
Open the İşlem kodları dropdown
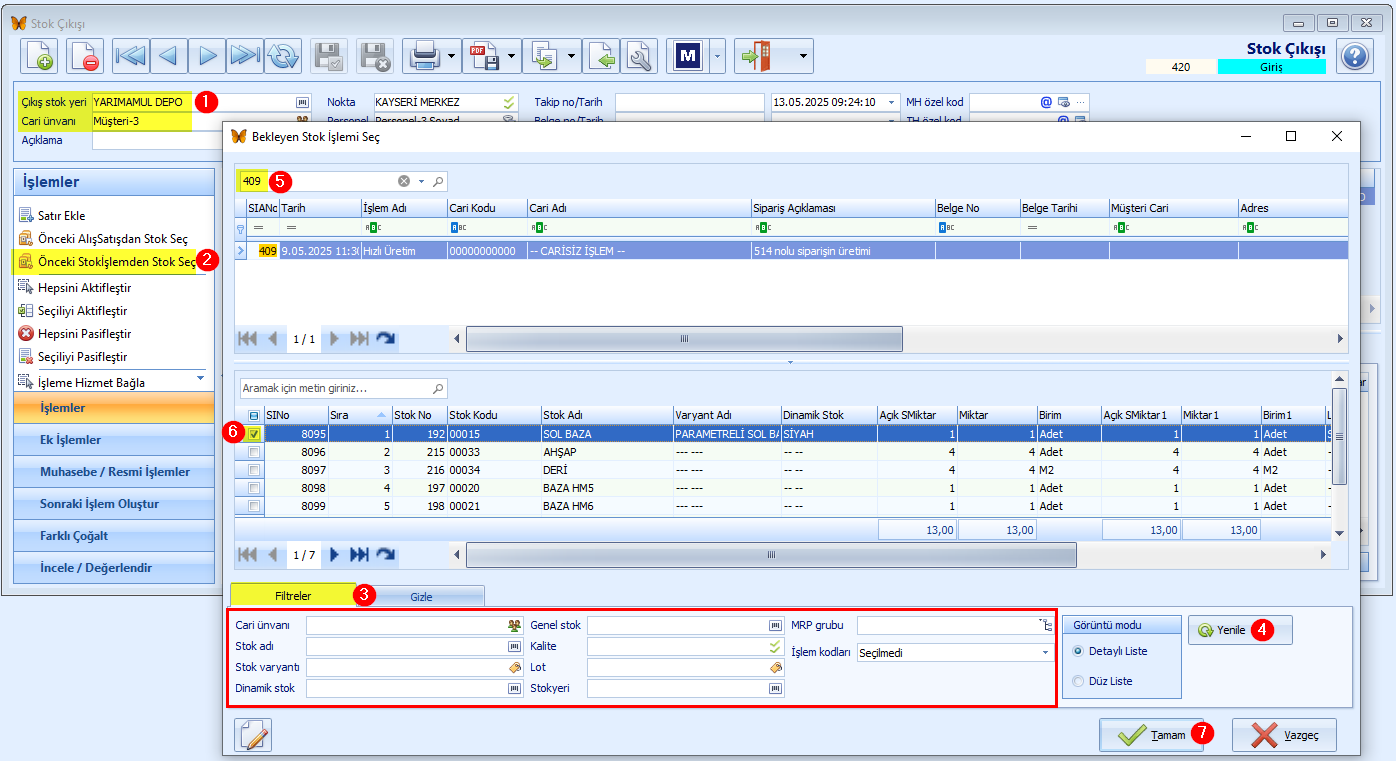tap(1046, 652)
